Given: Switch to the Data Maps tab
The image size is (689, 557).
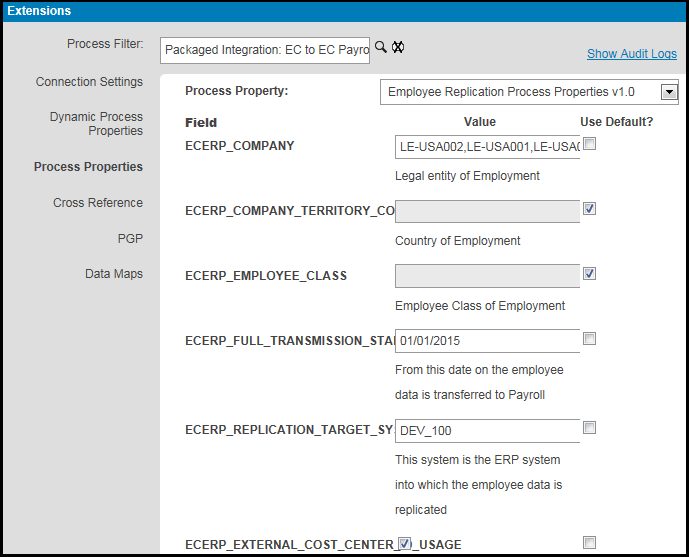Looking at the screenshot, I should pos(114,274).
